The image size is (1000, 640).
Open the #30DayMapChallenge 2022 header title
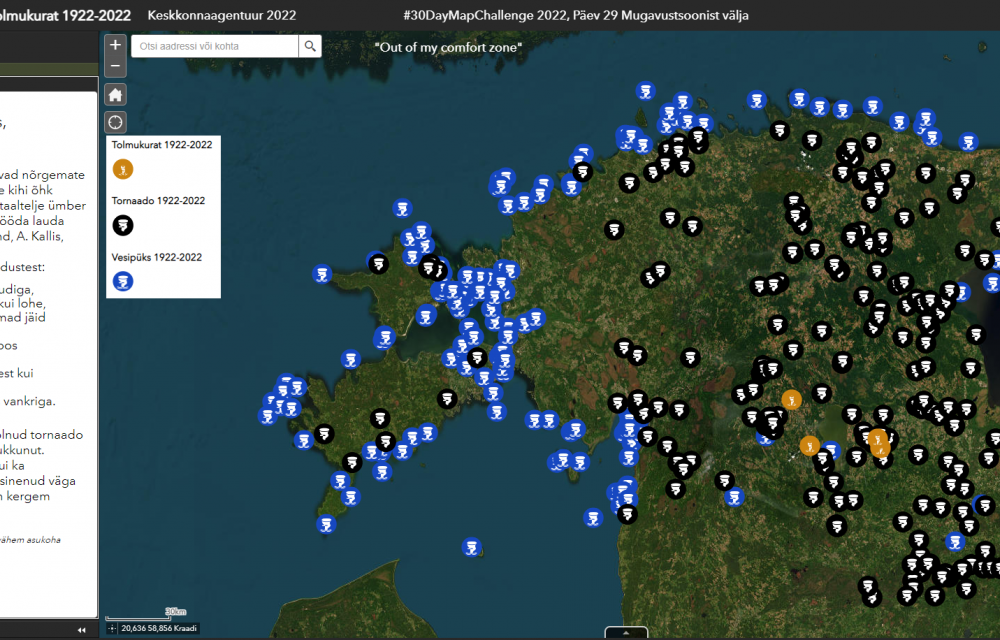click(x=576, y=15)
